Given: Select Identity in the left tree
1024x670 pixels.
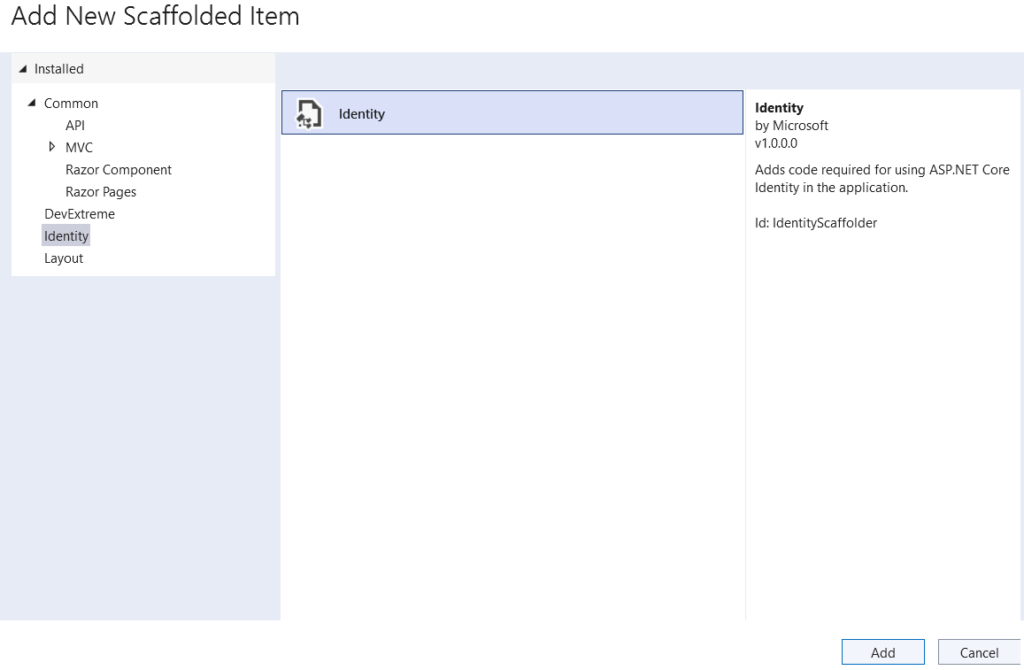Looking at the screenshot, I should (66, 236).
